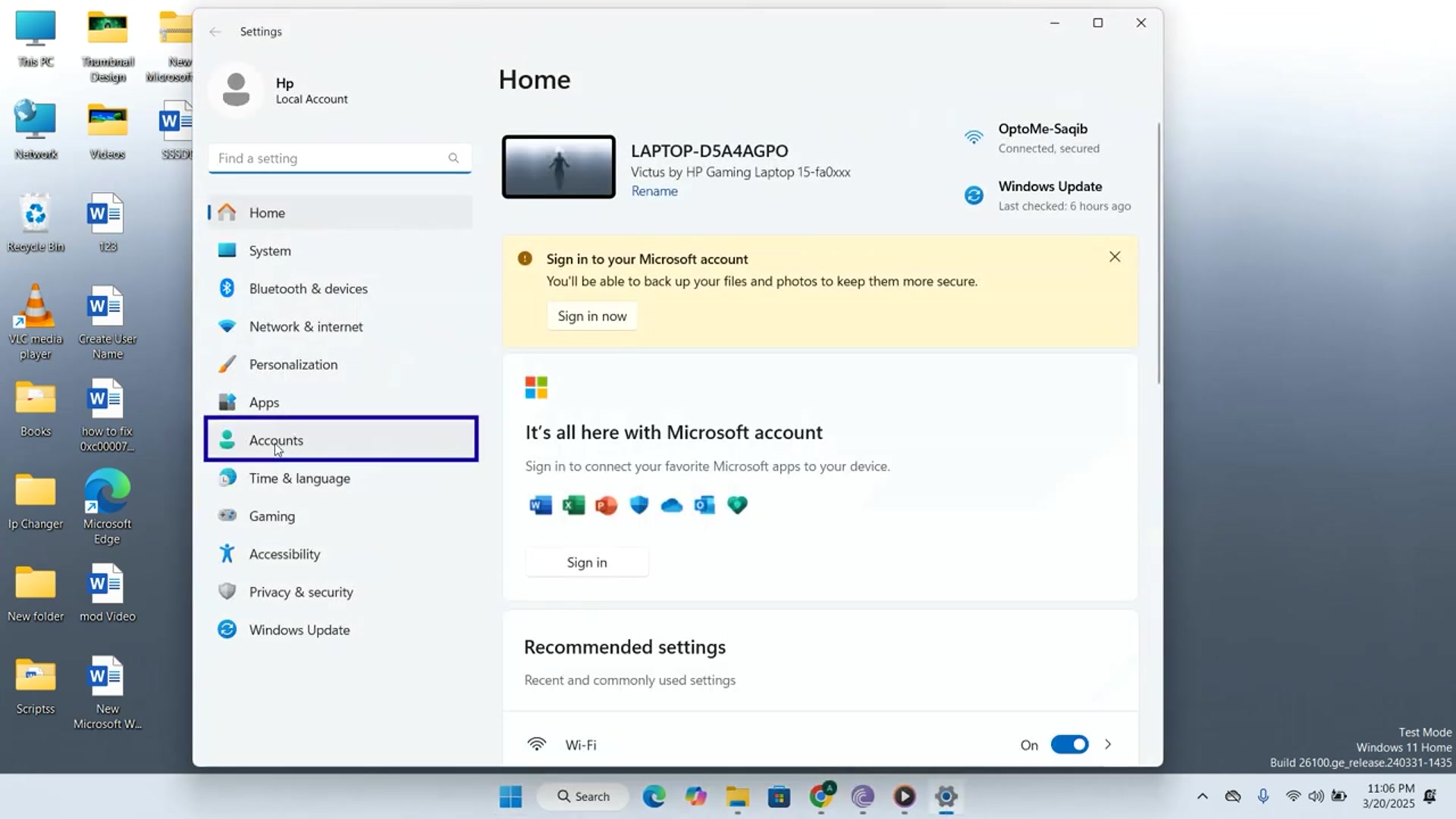
Task: Open the Windows Start menu
Action: pos(510,796)
